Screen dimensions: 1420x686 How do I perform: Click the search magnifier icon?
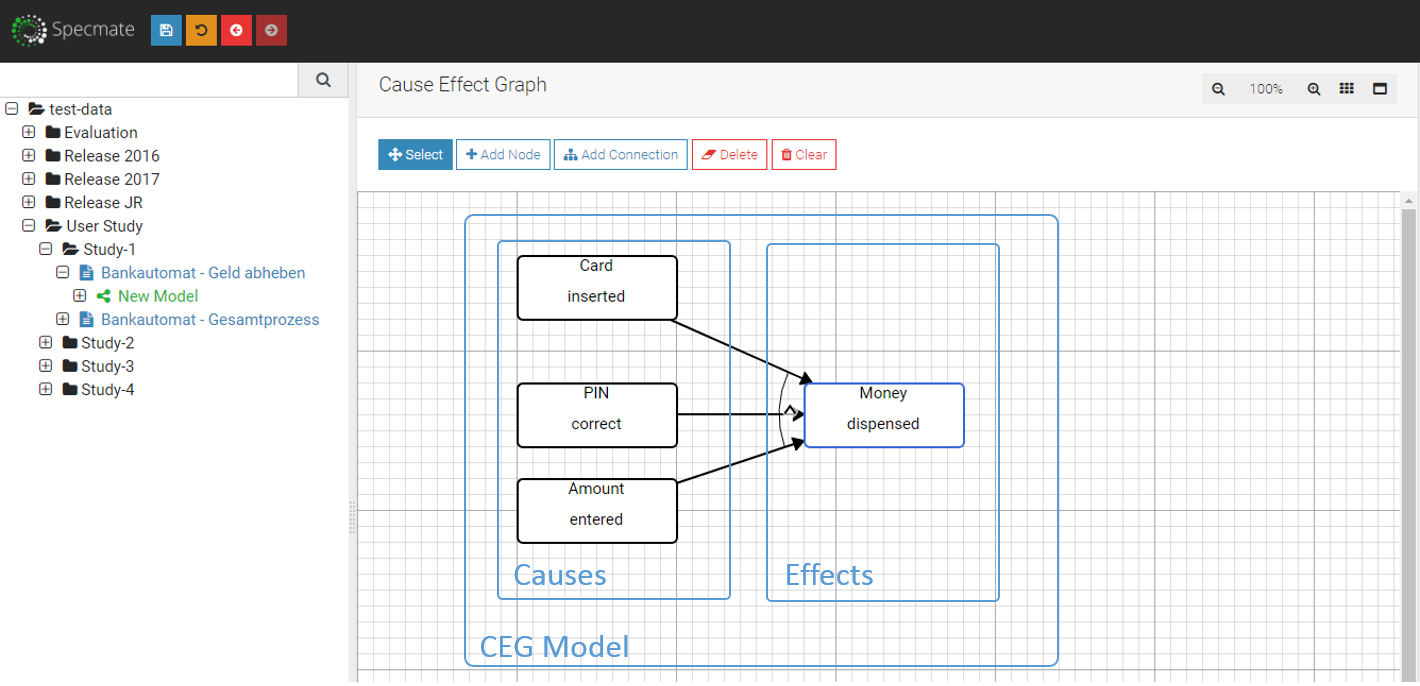point(323,80)
